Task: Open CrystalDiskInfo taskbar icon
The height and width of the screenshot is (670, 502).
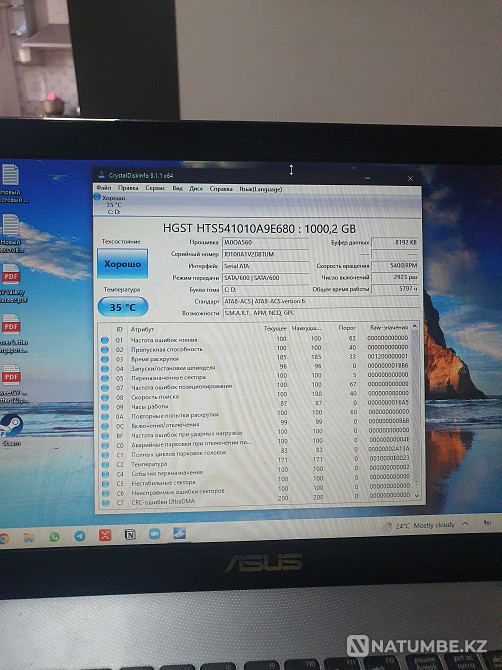Action: click(x=179, y=533)
